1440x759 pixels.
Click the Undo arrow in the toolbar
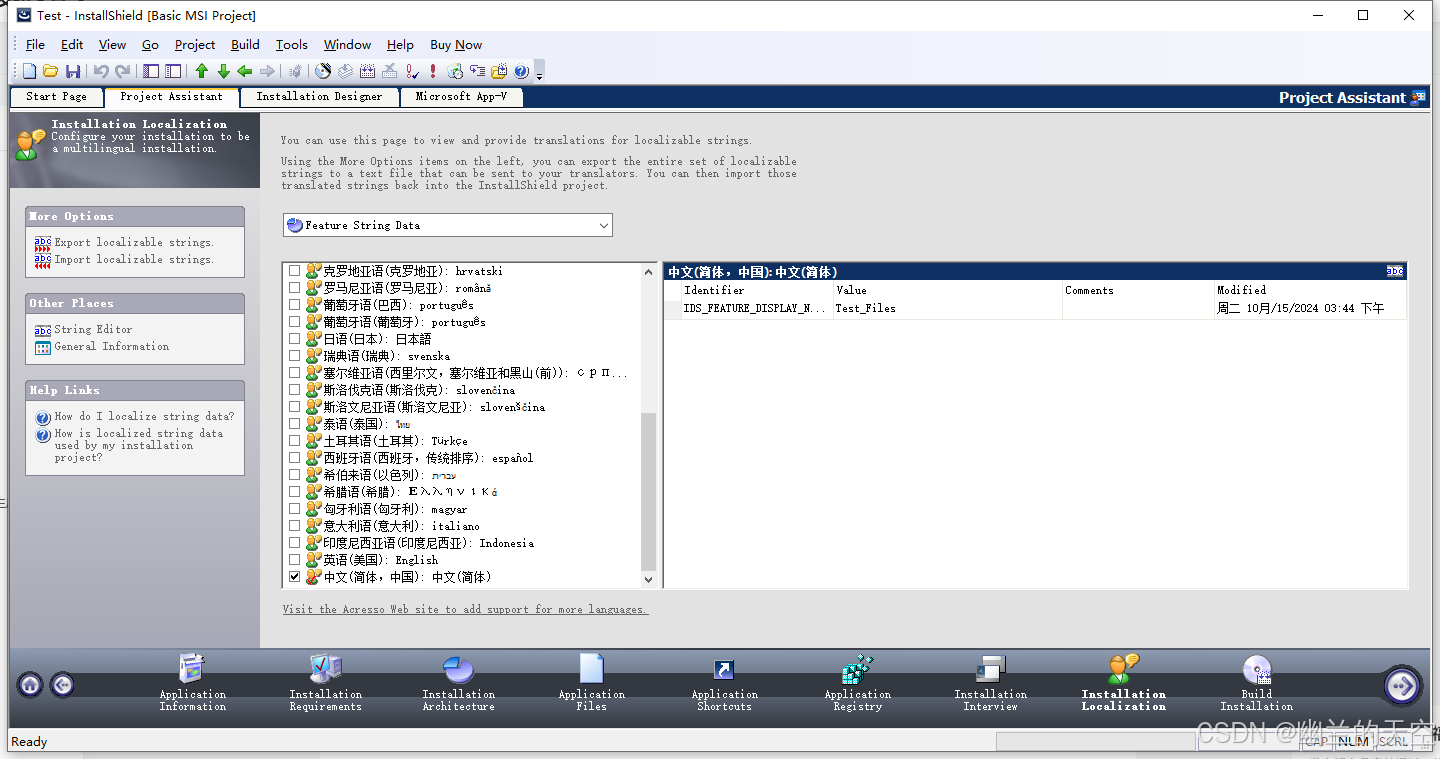click(101, 71)
